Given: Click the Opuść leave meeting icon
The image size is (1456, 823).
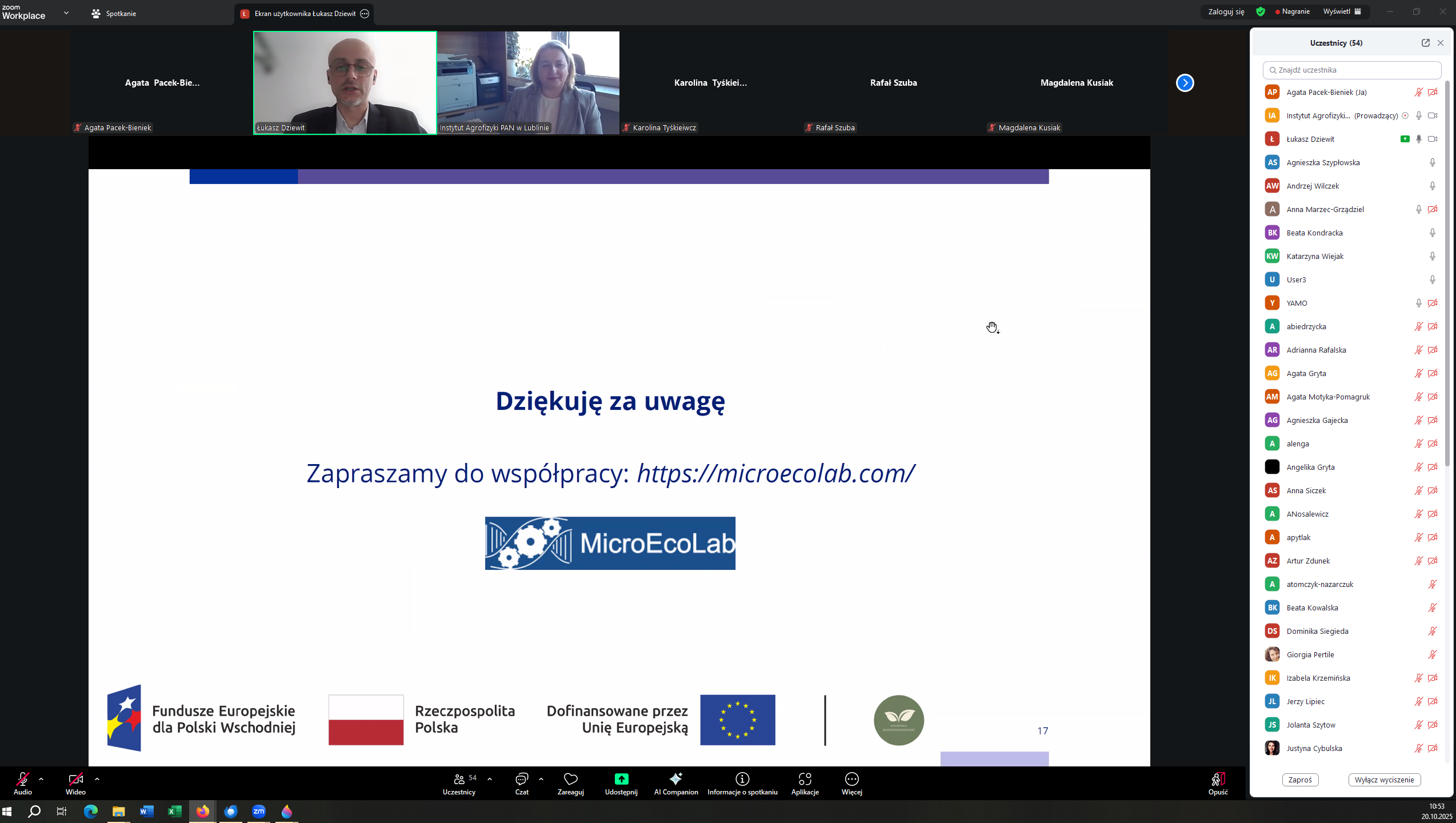Looking at the screenshot, I should click(1217, 779).
